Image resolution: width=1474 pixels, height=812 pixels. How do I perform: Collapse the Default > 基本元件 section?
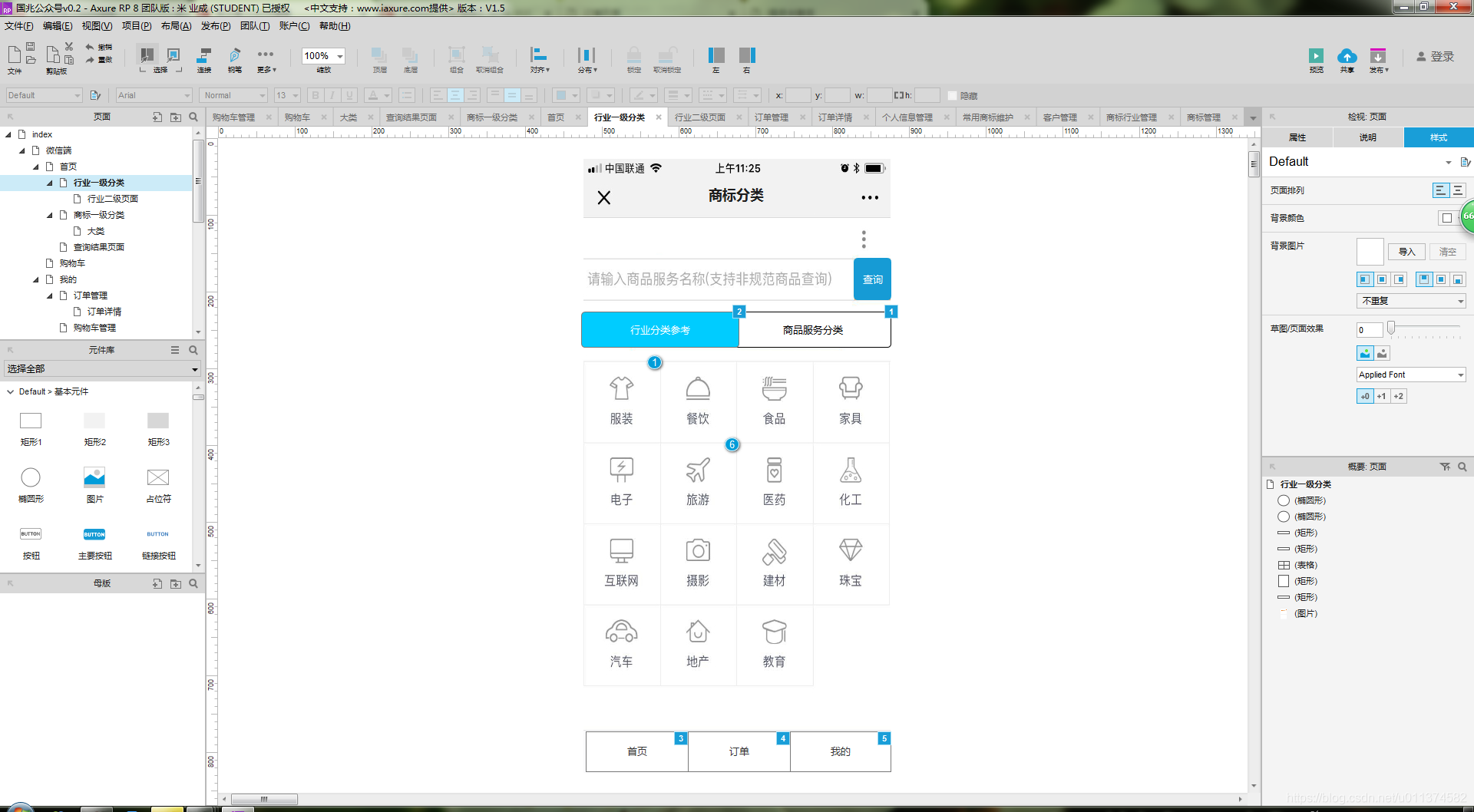pos(10,391)
